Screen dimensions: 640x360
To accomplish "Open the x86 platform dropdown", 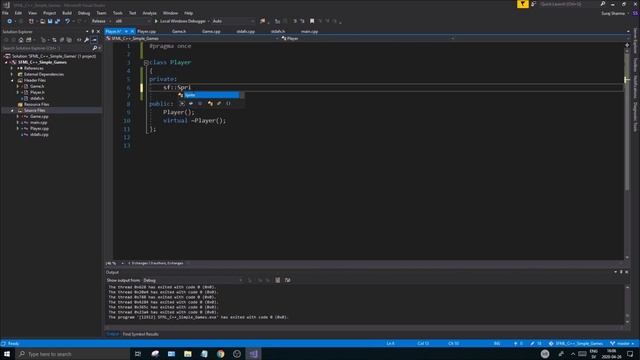I will coord(132,21).
